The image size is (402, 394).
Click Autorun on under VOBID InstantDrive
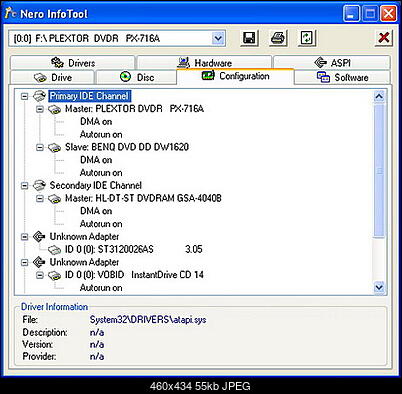pos(101,288)
